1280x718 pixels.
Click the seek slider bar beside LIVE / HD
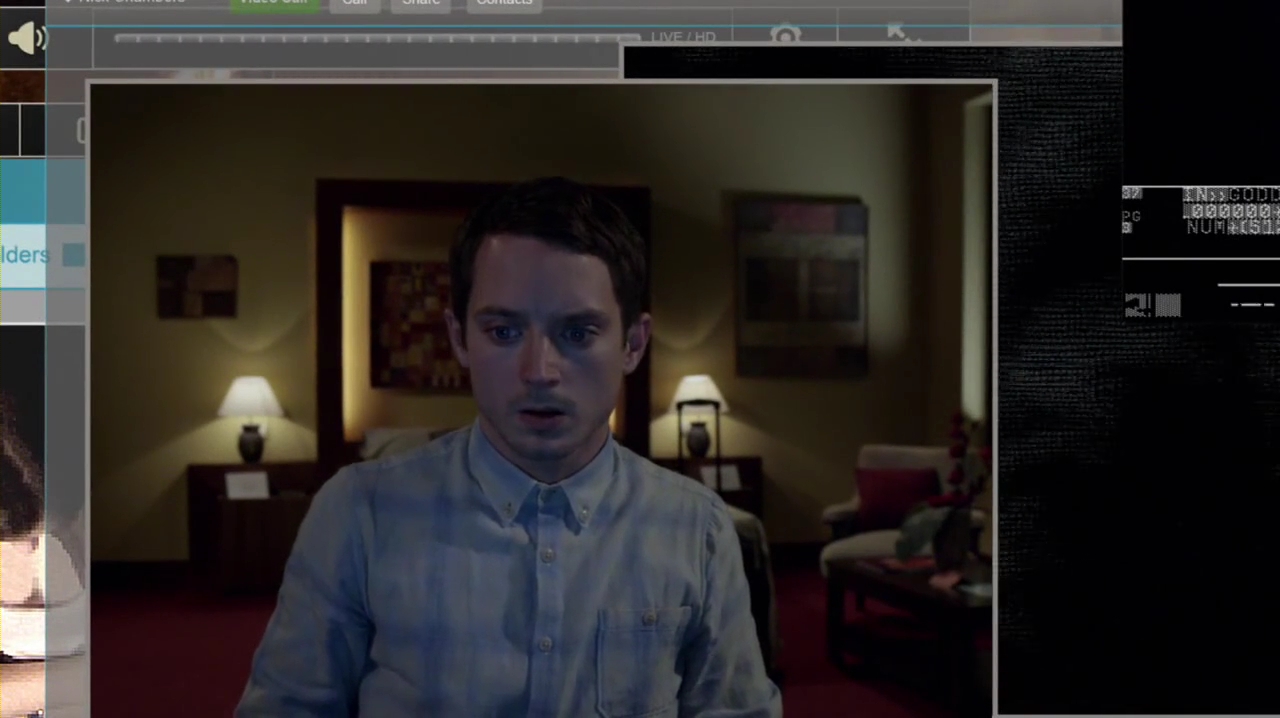[377, 39]
